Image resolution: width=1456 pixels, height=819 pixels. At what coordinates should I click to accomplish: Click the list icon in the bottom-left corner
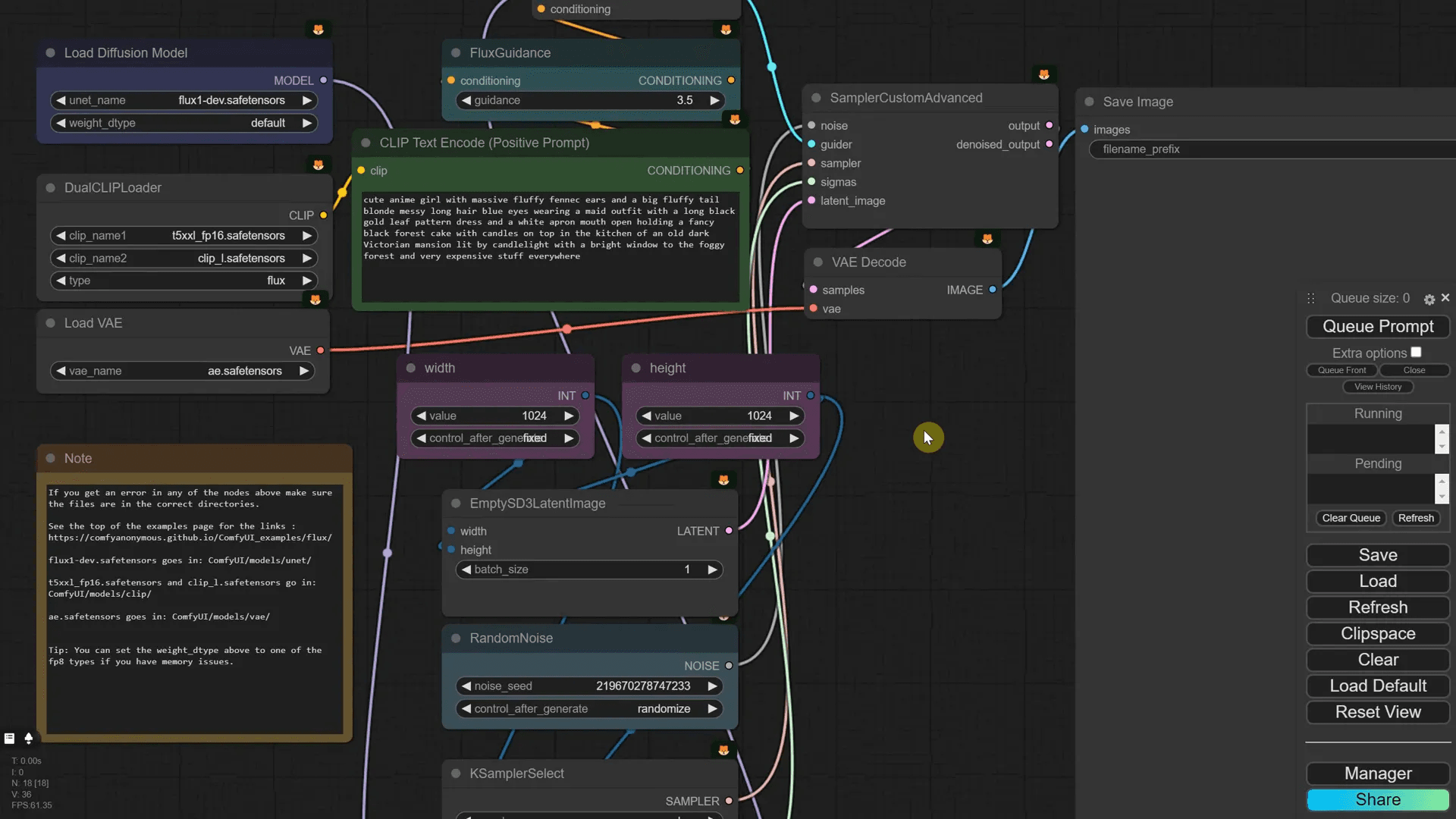[9, 738]
